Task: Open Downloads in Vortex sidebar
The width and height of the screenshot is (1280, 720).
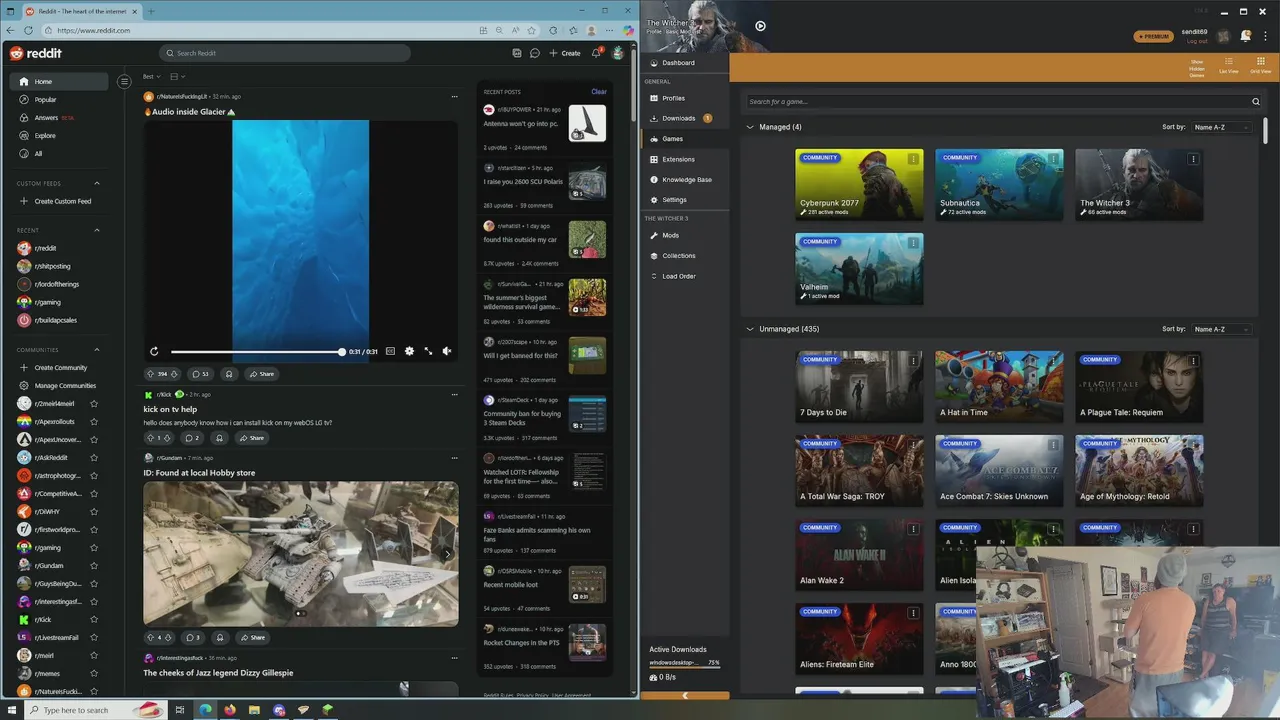Action: pyautogui.click(x=685, y=118)
